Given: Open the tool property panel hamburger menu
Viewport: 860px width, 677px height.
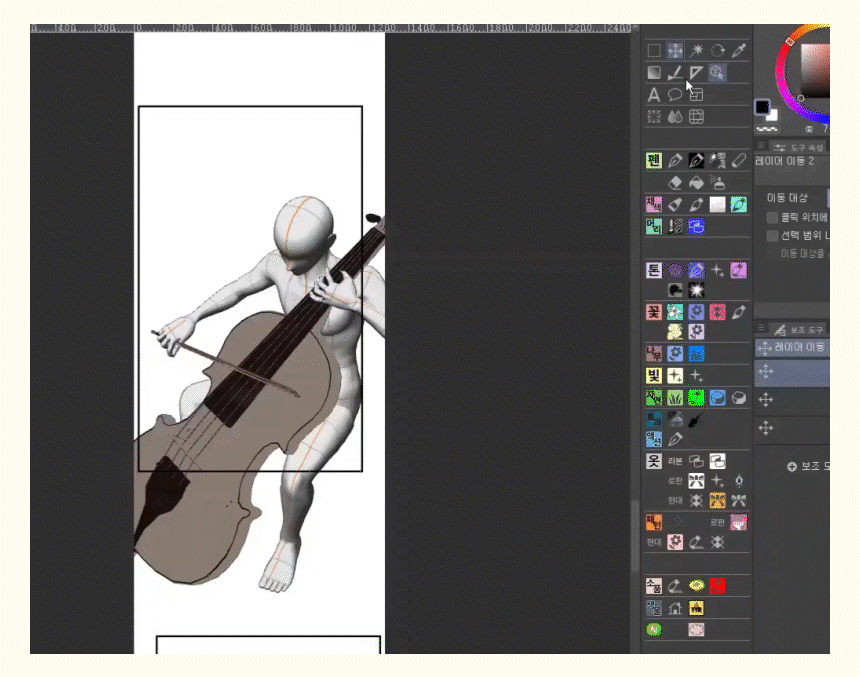Looking at the screenshot, I should click(761, 146).
